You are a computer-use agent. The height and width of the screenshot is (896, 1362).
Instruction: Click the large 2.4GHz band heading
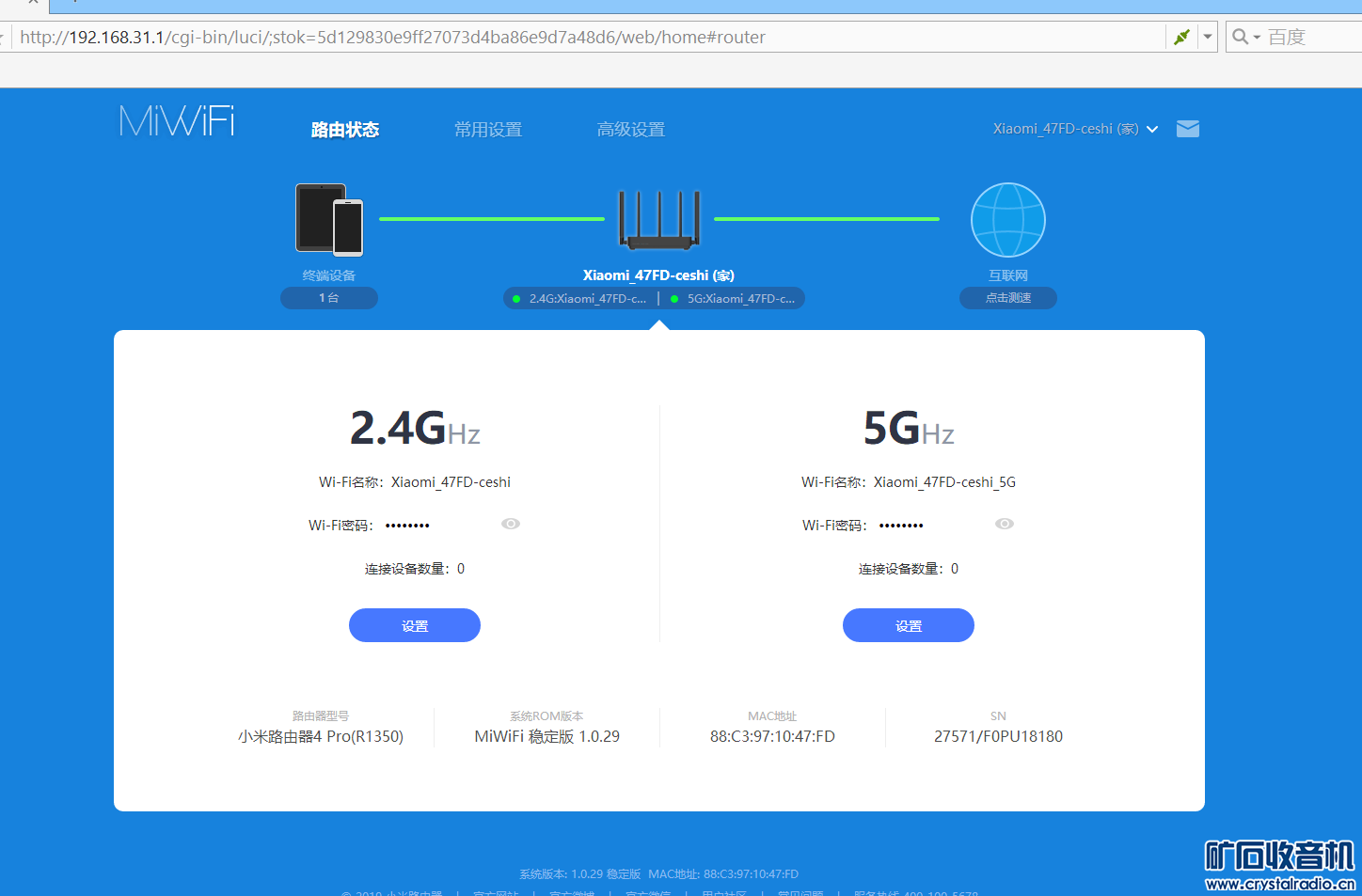click(415, 429)
